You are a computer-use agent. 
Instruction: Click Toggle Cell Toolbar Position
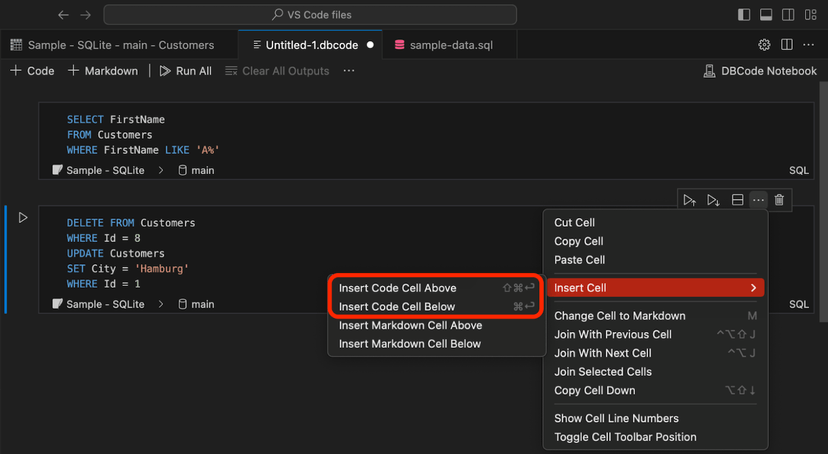point(655,437)
